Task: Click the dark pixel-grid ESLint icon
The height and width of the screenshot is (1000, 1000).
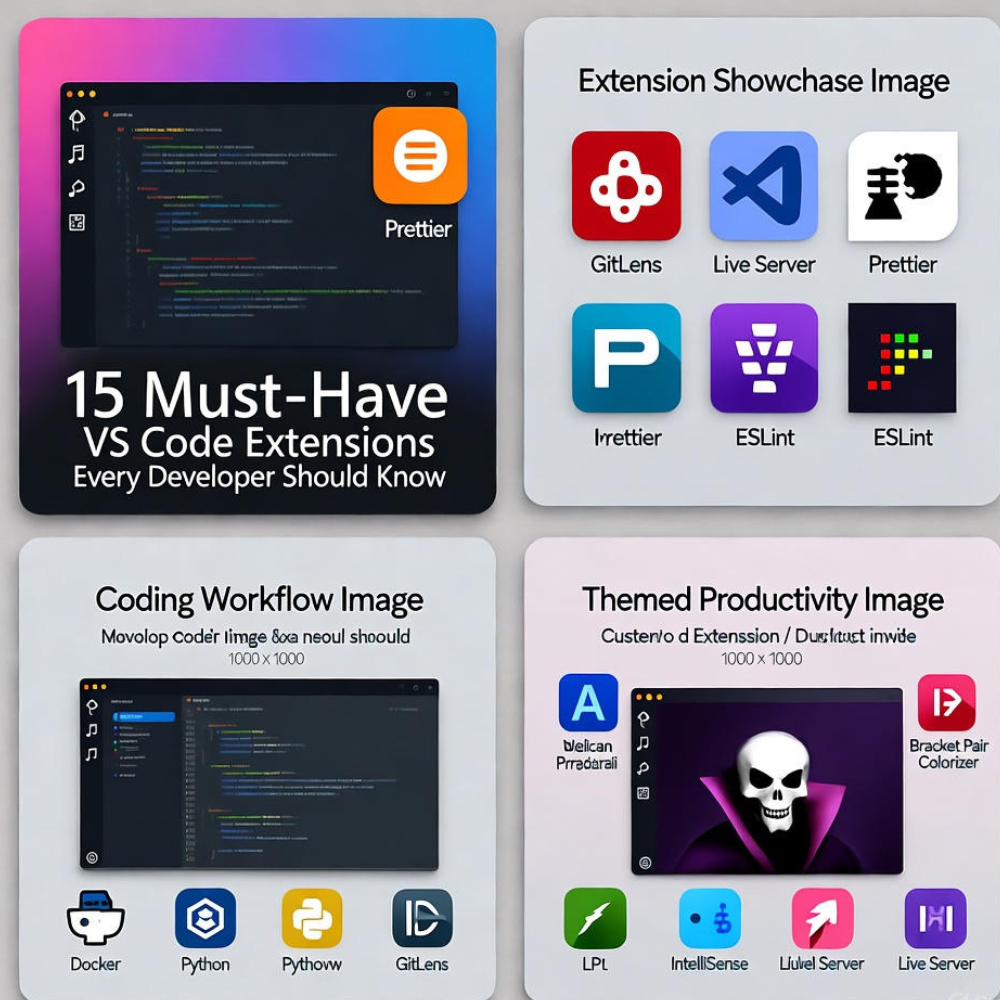Action: click(902, 358)
